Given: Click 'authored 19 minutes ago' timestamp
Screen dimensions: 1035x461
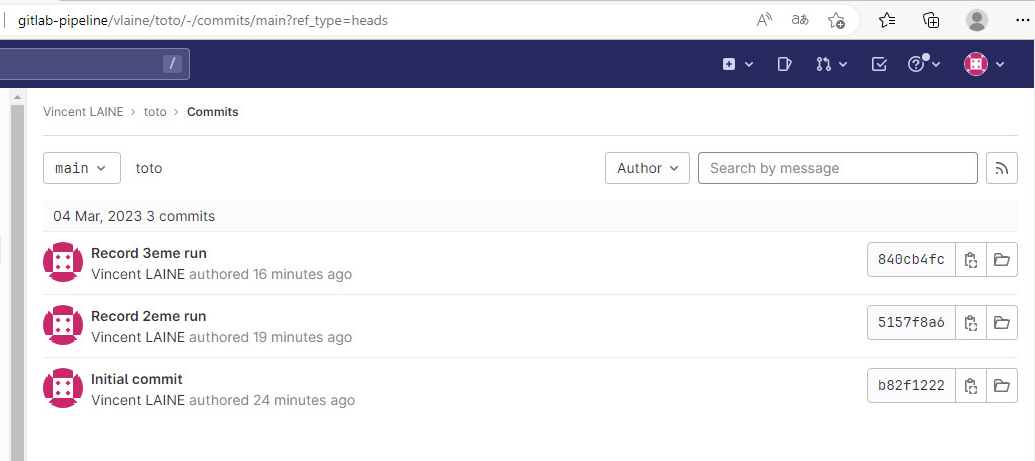Looking at the screenshot, I should [x=271, y=337].
